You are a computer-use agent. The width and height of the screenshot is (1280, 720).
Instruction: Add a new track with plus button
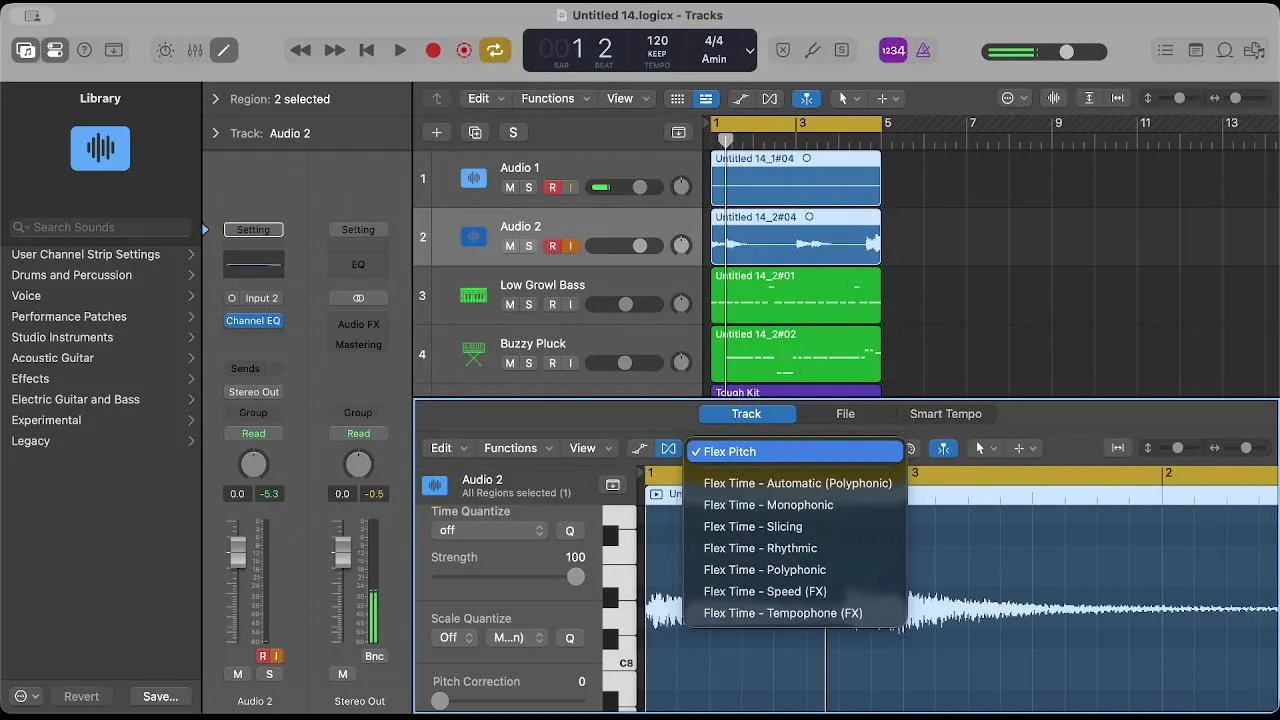[436, 132]
